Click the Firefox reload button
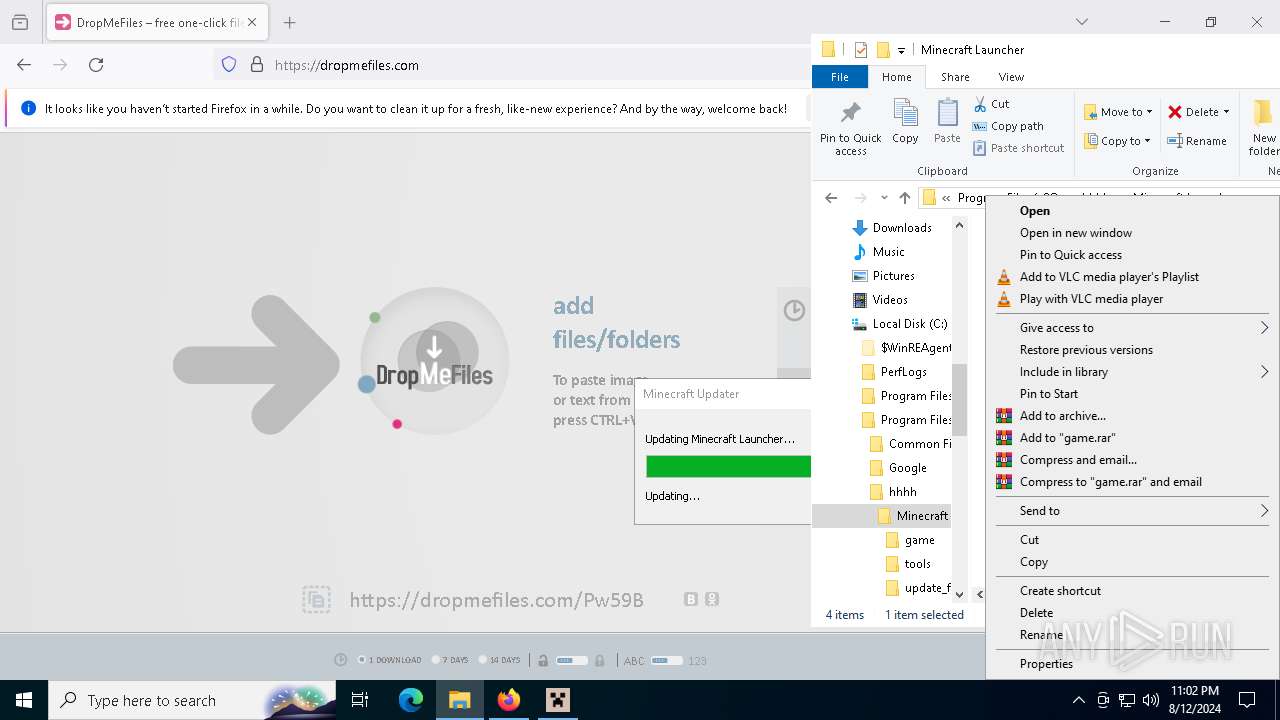Viewport: 1280px width, 720px height. tap(96, 65)
